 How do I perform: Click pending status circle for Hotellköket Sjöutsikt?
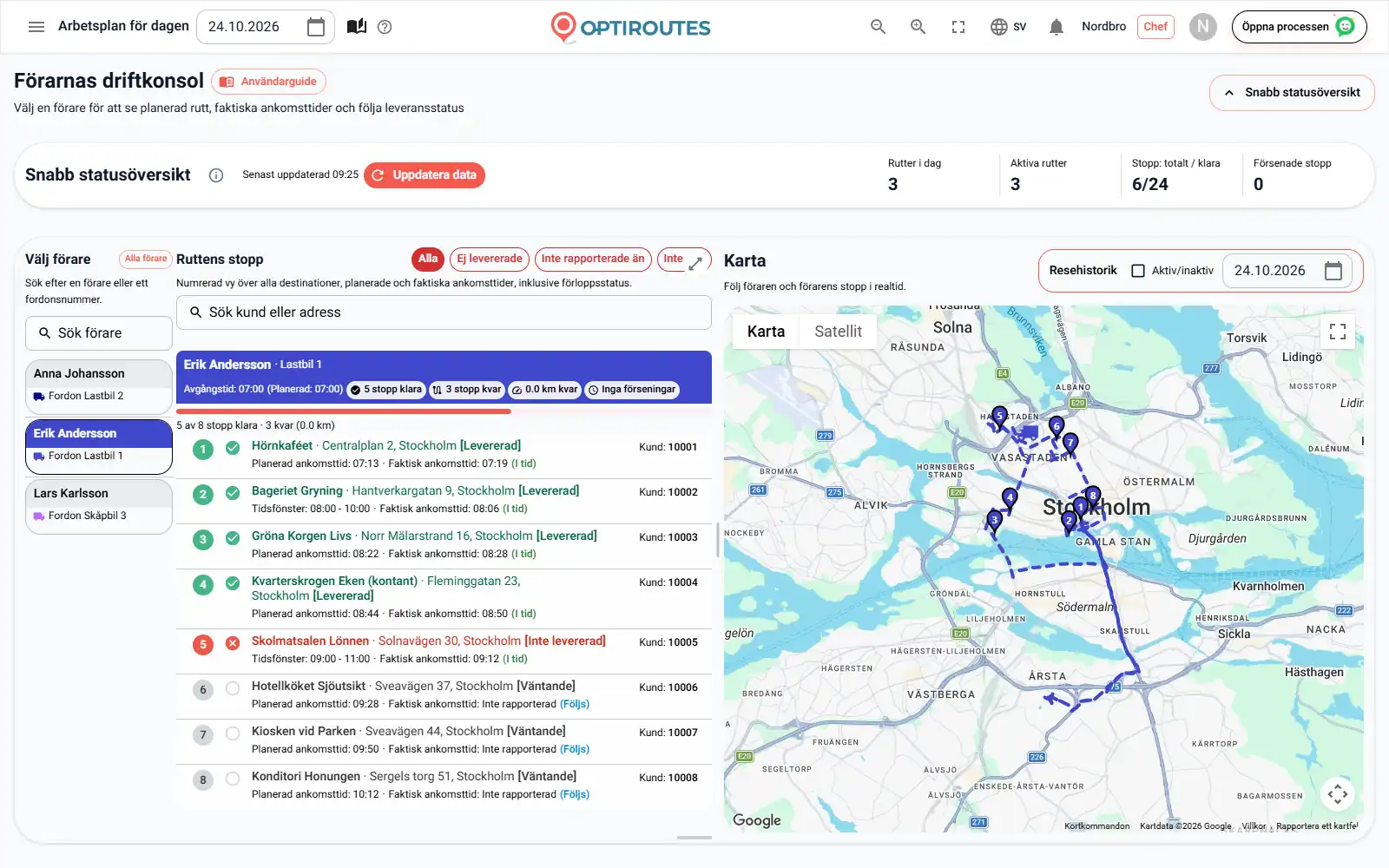coord(233,688)
